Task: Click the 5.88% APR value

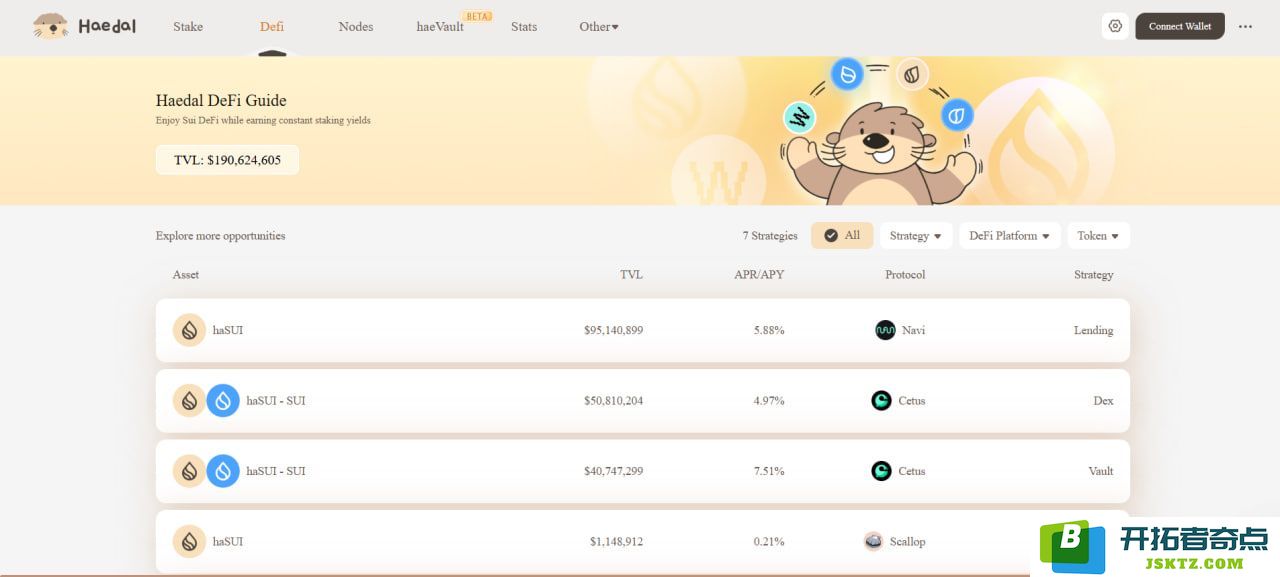Action: [x=769, y=330]
